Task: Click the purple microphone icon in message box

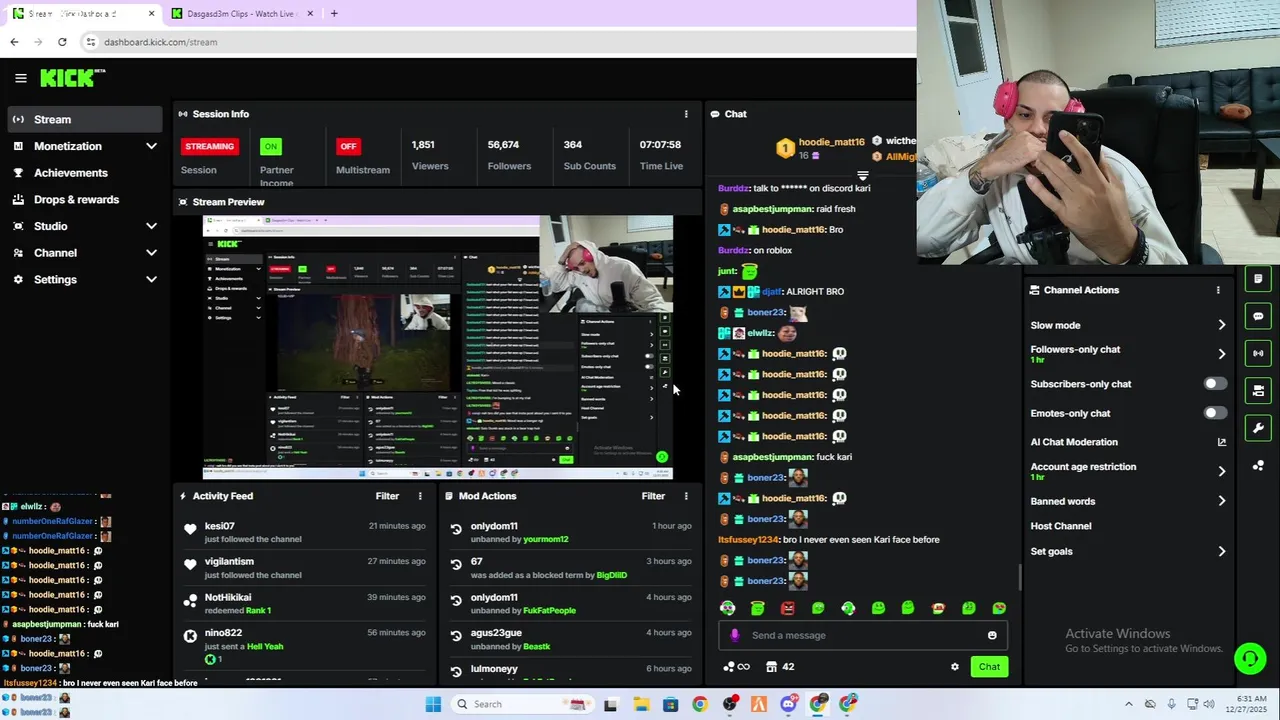Action: click(735, 635)
